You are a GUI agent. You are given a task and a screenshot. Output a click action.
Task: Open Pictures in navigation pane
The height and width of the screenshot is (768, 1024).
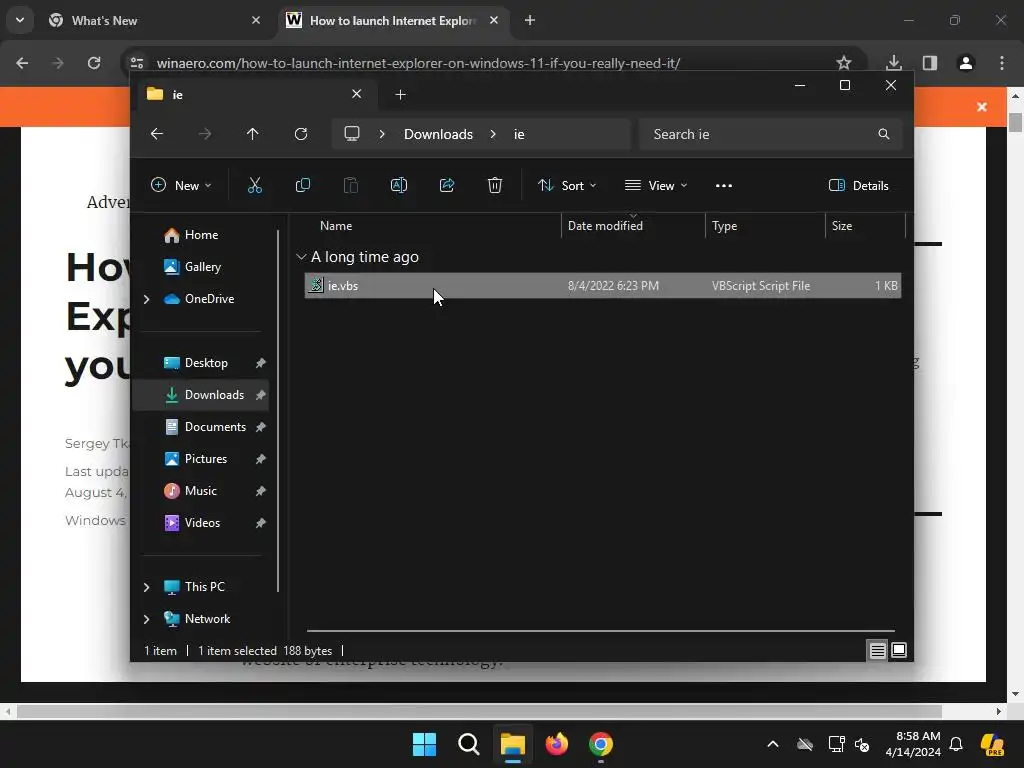pyautogui.click(x=201, y=459)
